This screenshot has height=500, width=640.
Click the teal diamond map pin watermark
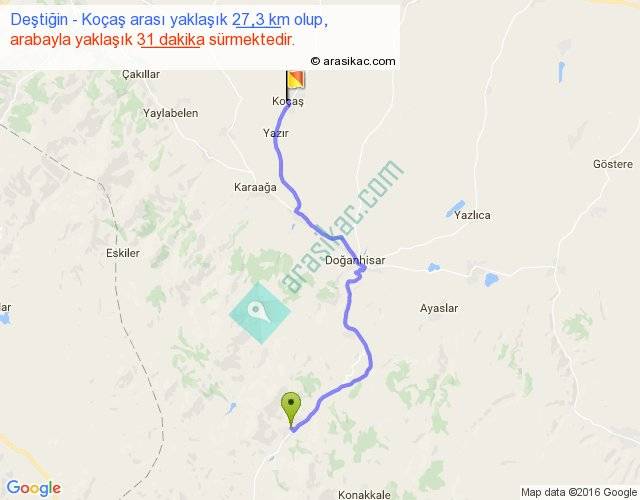coord(260,313)
